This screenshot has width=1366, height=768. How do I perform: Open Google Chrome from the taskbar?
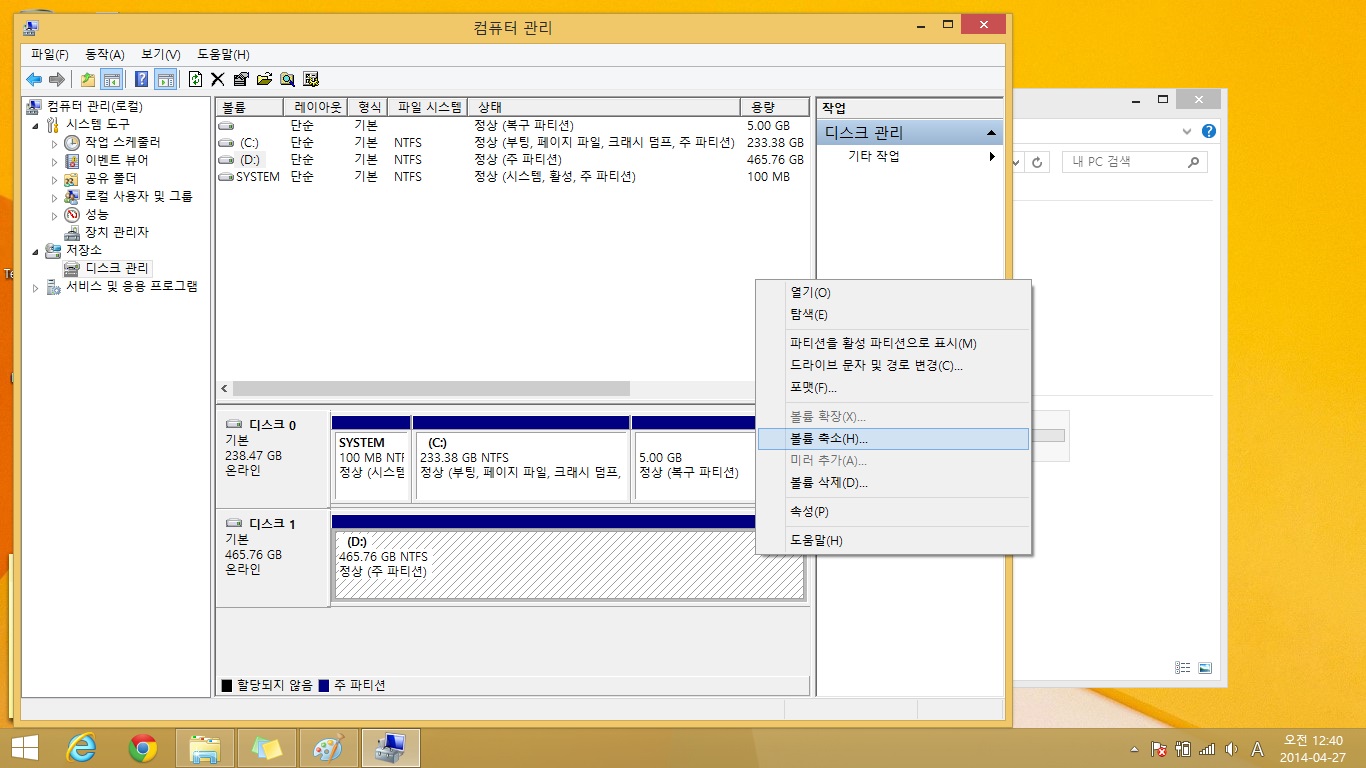(143, 747)
